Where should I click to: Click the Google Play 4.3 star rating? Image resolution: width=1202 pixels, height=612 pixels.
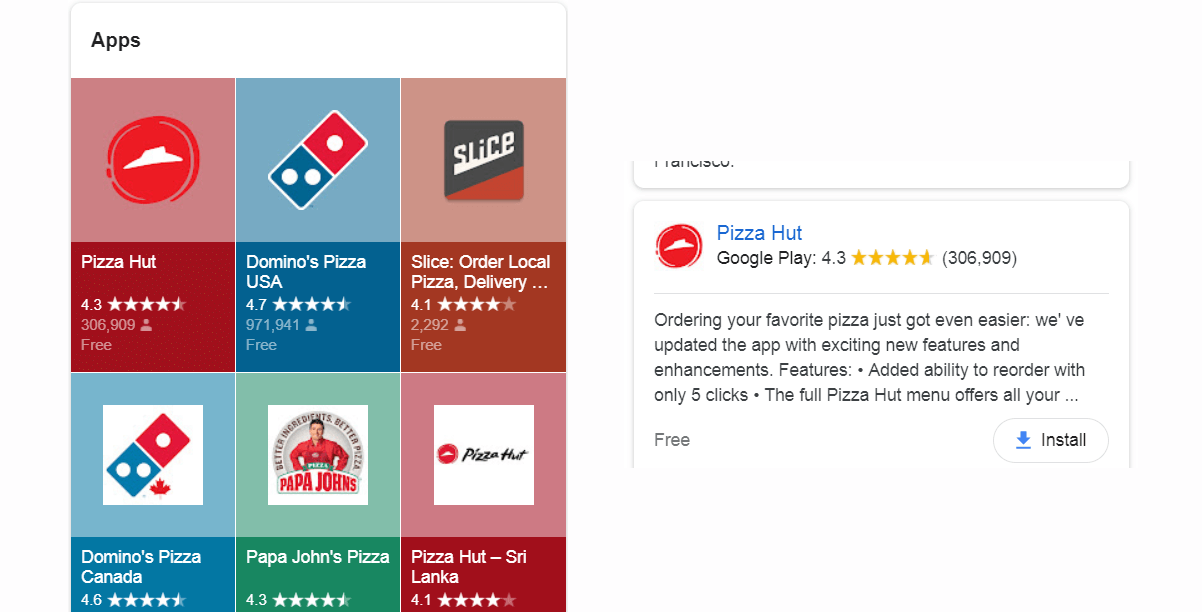click(825, 258)
